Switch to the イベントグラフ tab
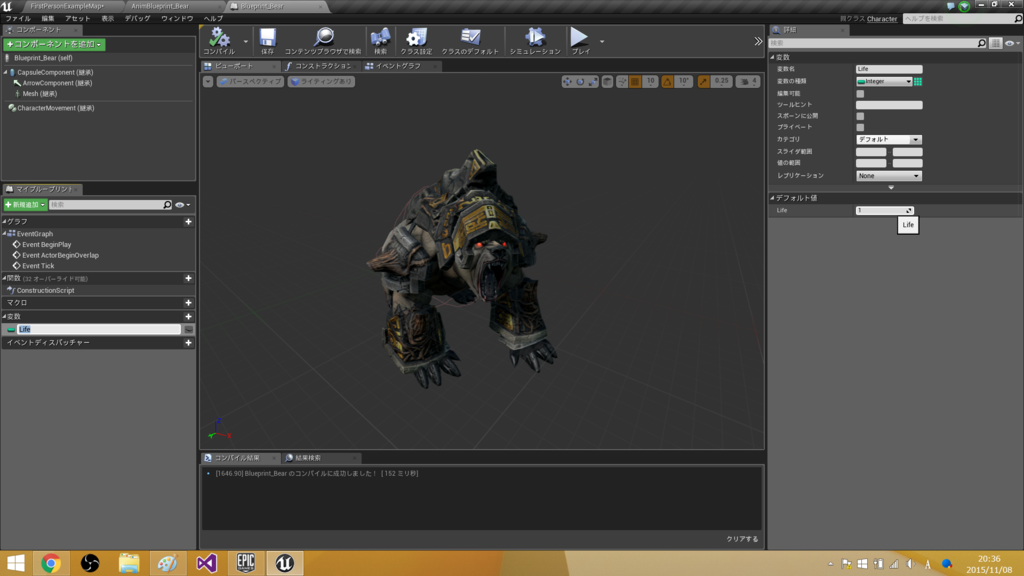Screen dimensions: 1024x576 click(397, 66)
